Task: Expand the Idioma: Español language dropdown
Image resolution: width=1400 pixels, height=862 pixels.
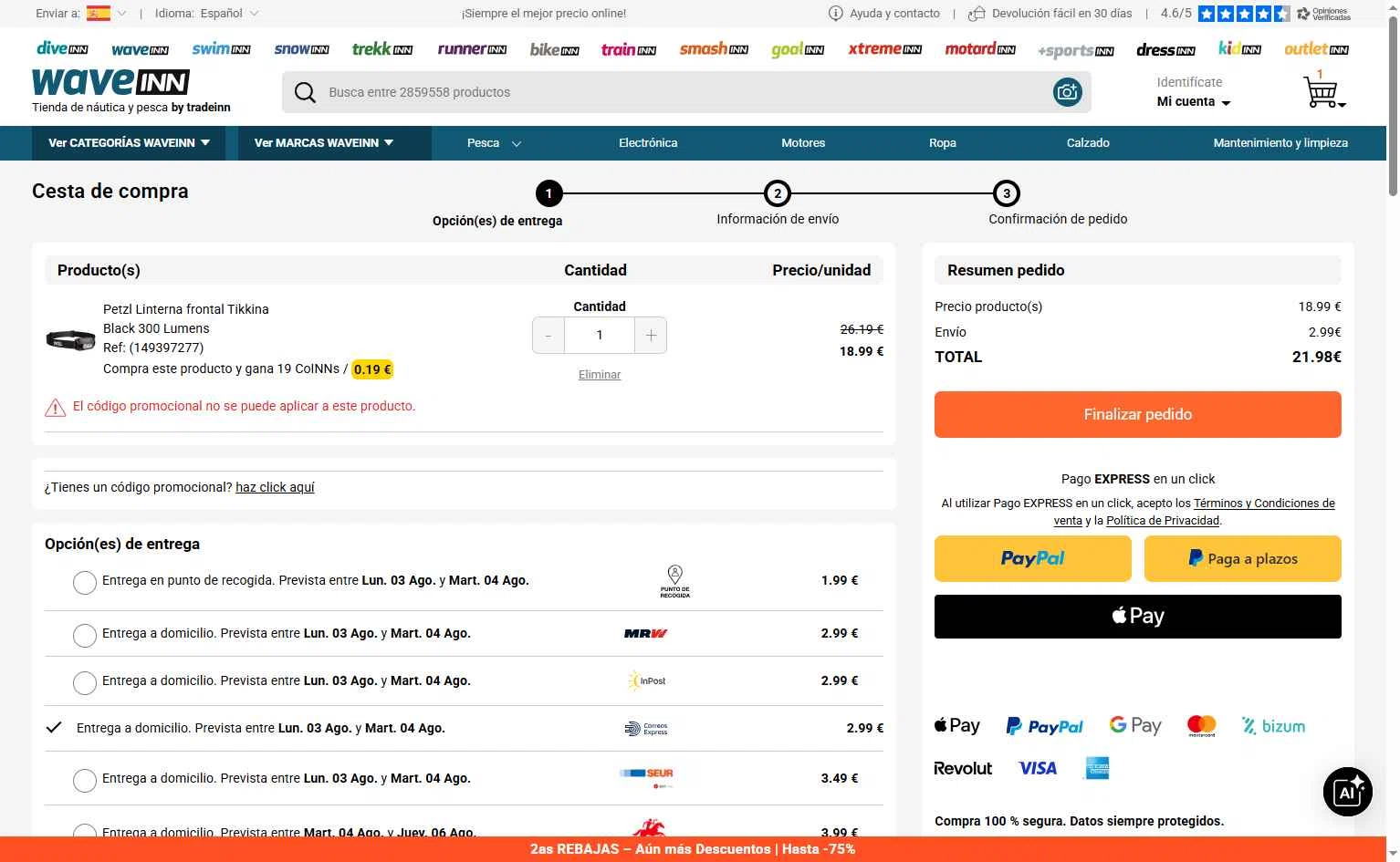Action: point(206,14)
